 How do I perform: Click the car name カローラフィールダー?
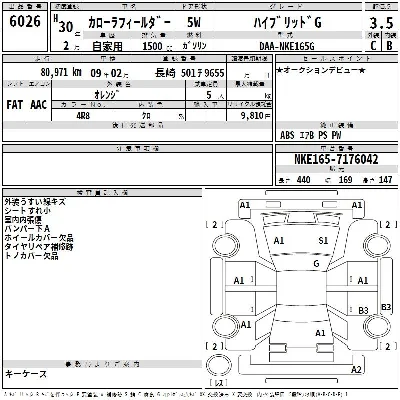click(x=129, y=23)
